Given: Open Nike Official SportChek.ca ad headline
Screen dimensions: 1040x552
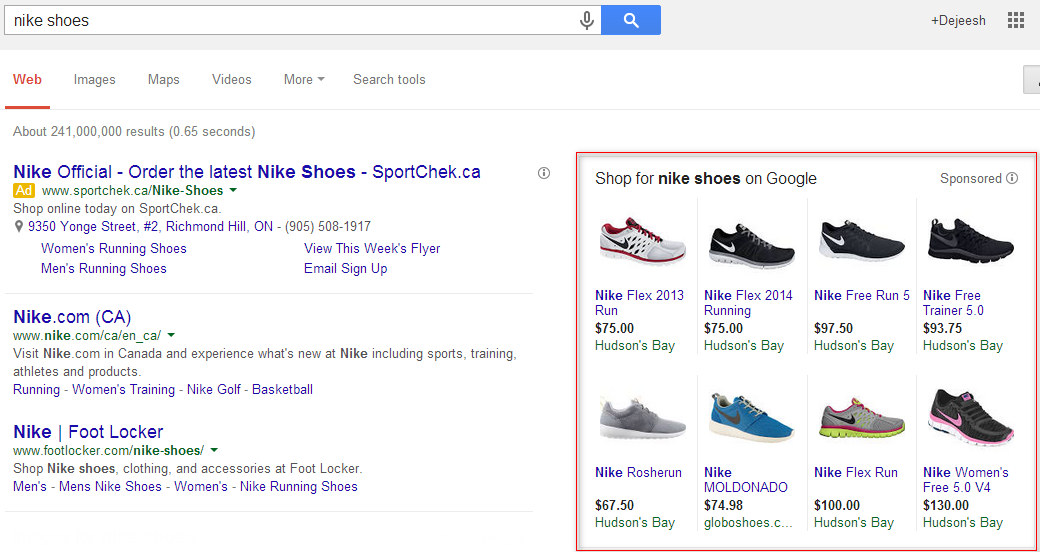Looking at the screenshot, I should 247,172.
